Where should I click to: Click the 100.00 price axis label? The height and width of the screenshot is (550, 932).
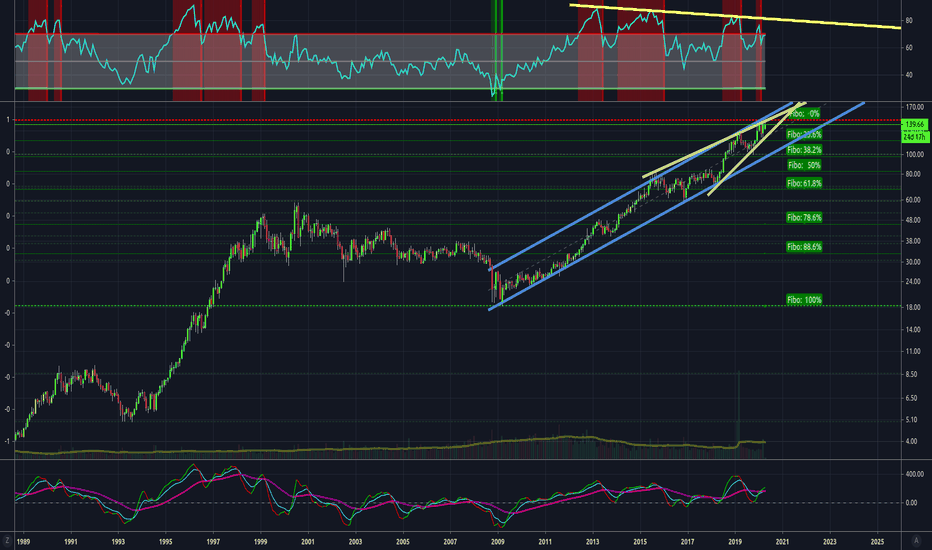point(914,154)
